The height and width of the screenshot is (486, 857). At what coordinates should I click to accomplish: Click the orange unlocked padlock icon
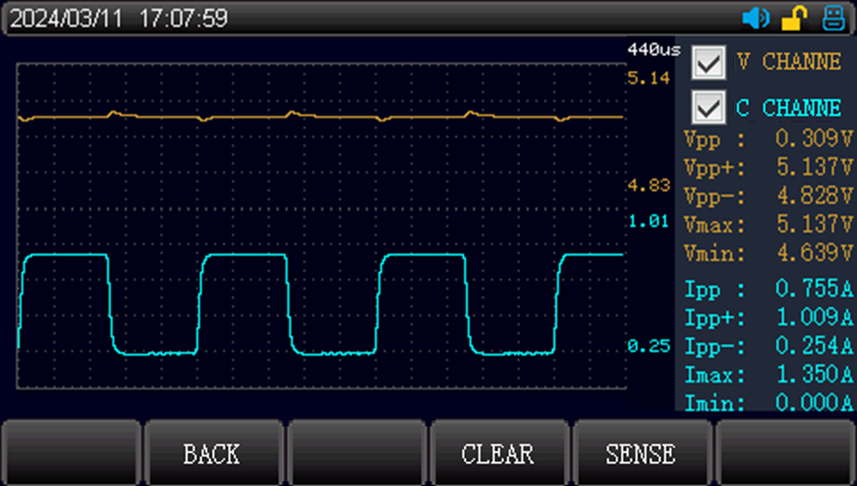click(794, 18)
